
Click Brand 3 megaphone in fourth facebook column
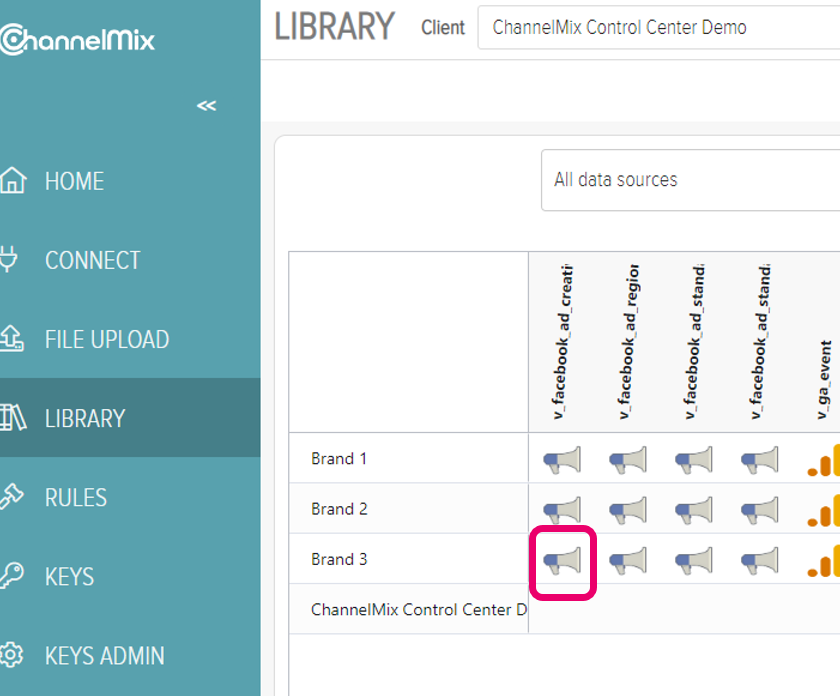pos(760,561)
